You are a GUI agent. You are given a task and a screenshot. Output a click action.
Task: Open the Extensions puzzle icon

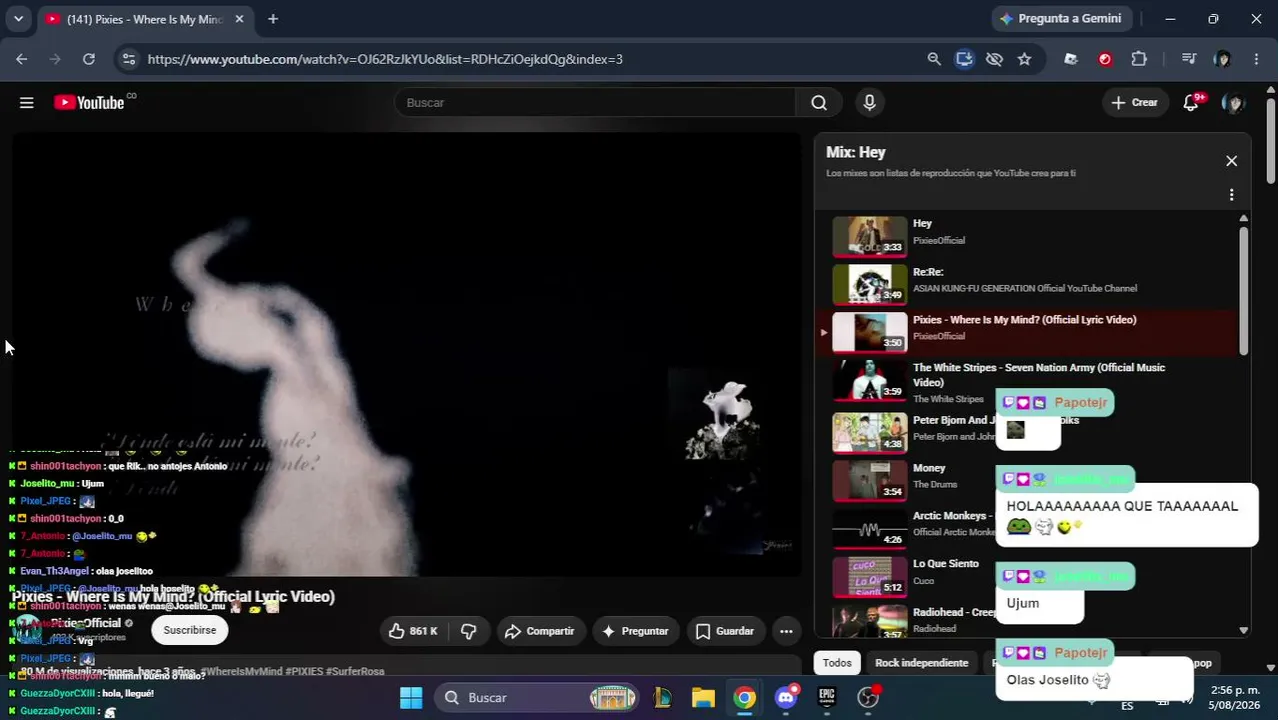[1139, 59]
